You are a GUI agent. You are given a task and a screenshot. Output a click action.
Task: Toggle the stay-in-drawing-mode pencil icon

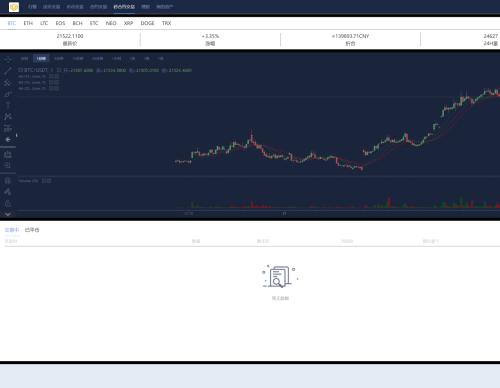(x=8, y=192)
